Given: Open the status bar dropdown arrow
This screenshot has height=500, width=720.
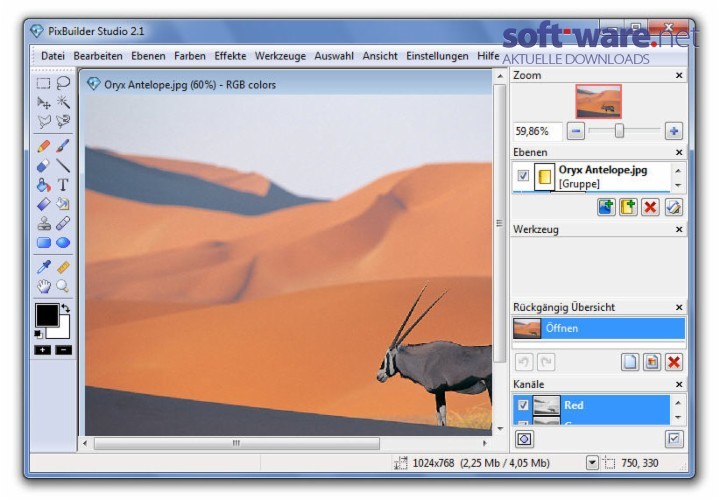Looking at the screenshot, I should (592, 462).
